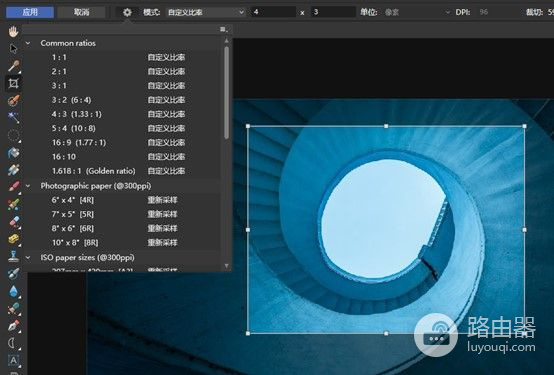Click the ratio height field showing 3

point(333,12)
